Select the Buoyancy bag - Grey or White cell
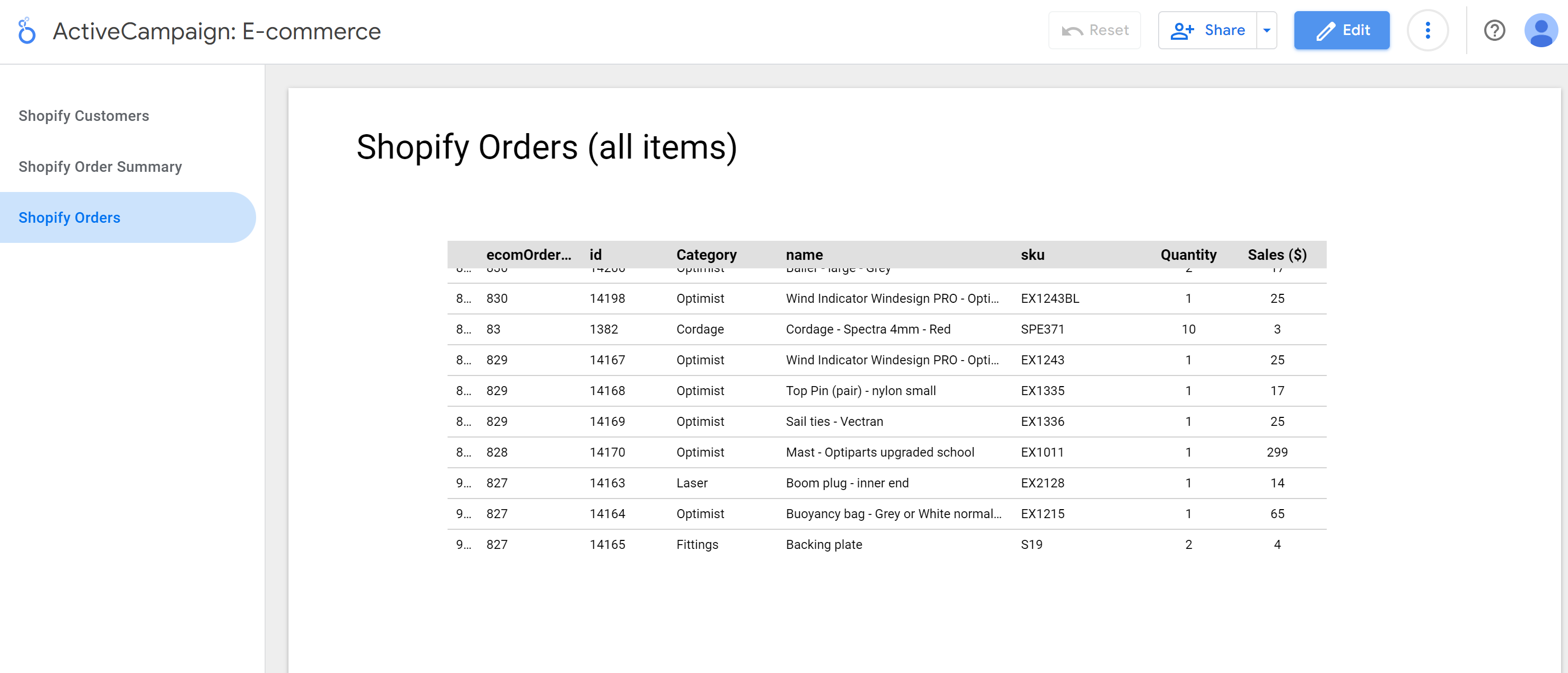The image size is (1568, 673). click(893, 514)
